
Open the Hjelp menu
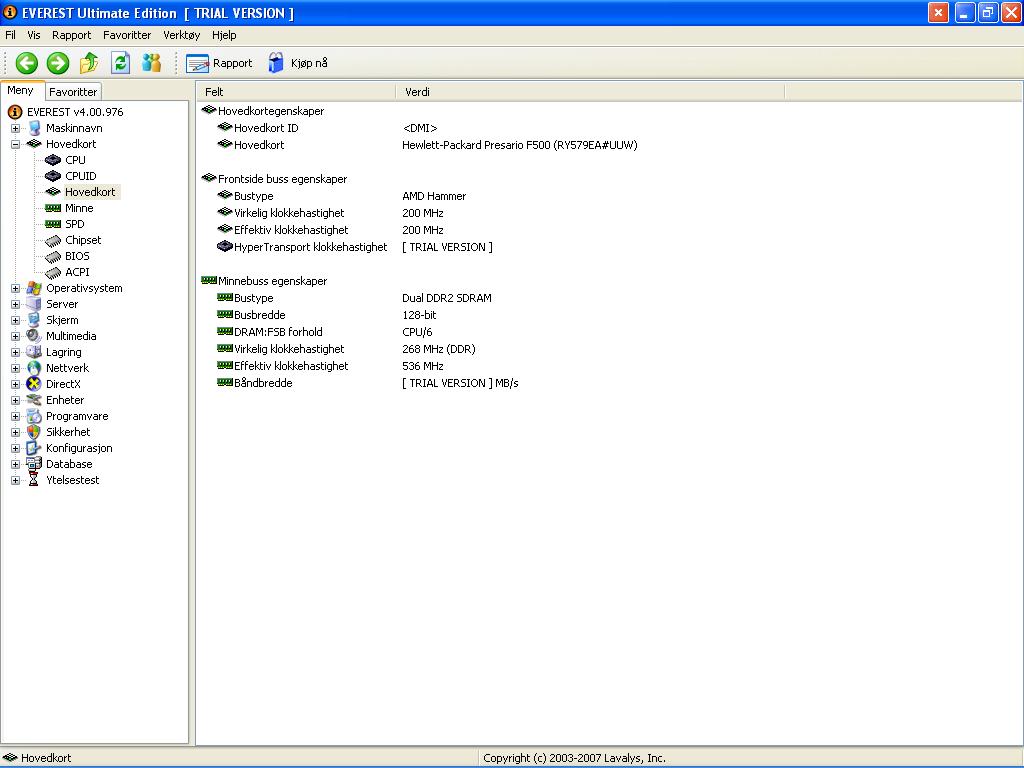pyautogui.click(x=224, y=35)
